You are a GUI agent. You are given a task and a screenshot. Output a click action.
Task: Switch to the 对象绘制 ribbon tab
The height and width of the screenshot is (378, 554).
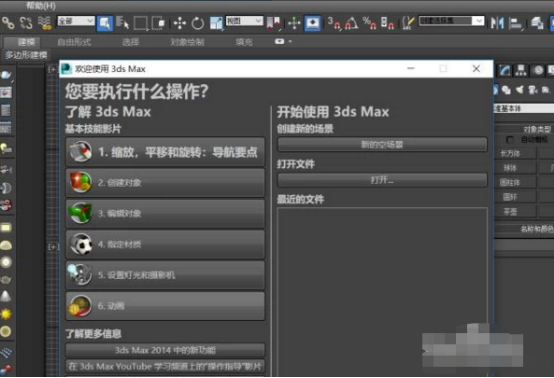click(187, 42)
